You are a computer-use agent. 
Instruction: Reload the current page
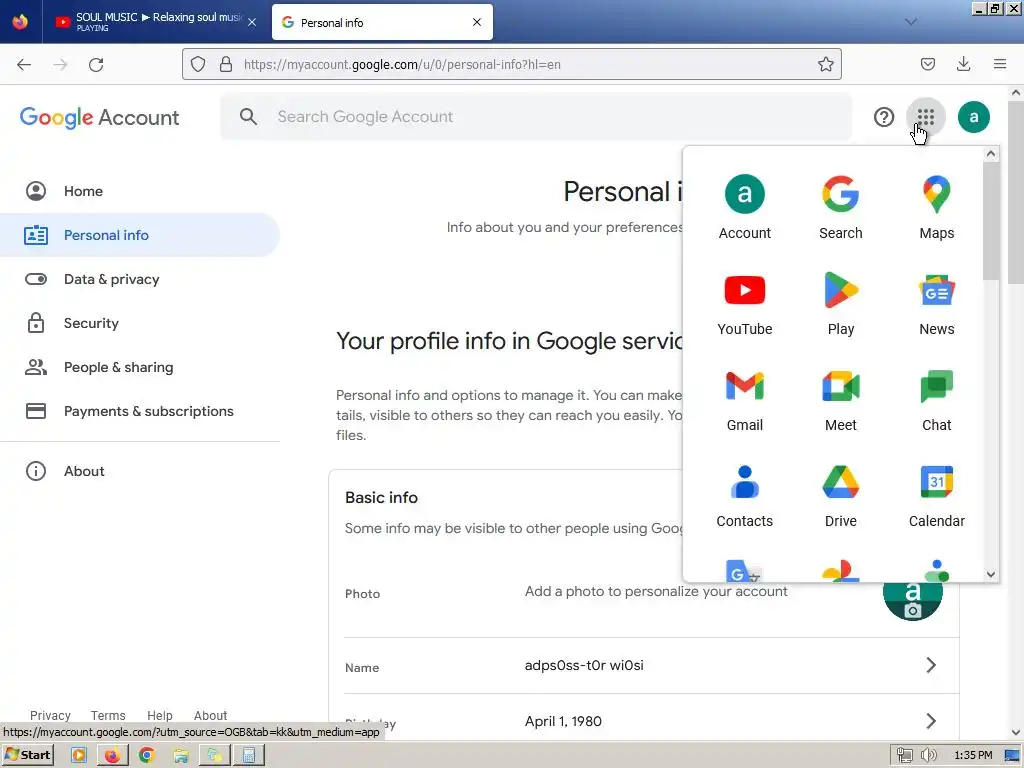[96, 64]
